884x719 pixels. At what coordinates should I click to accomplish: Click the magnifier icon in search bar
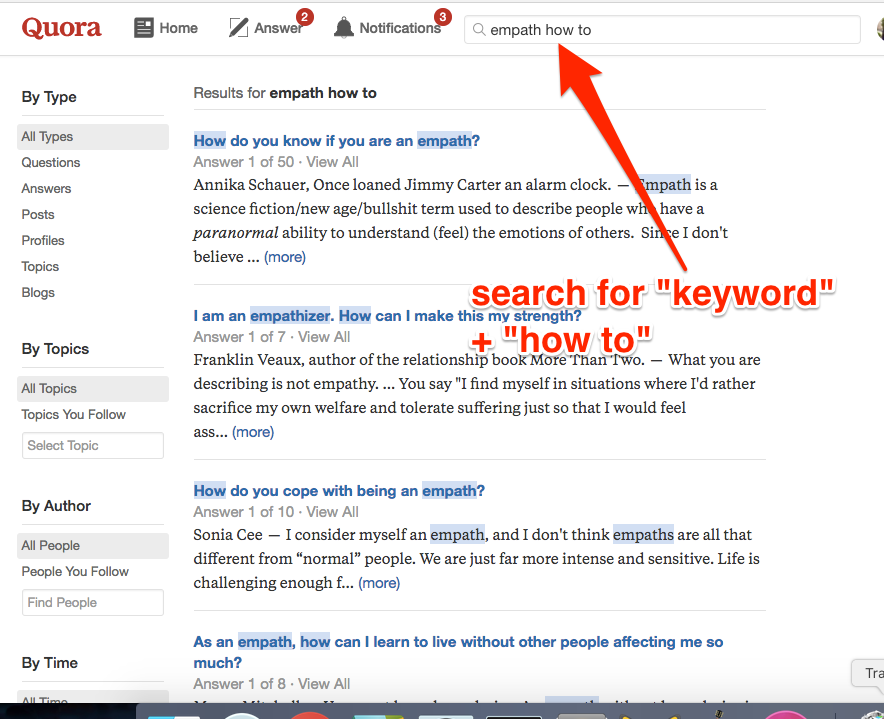479,29
